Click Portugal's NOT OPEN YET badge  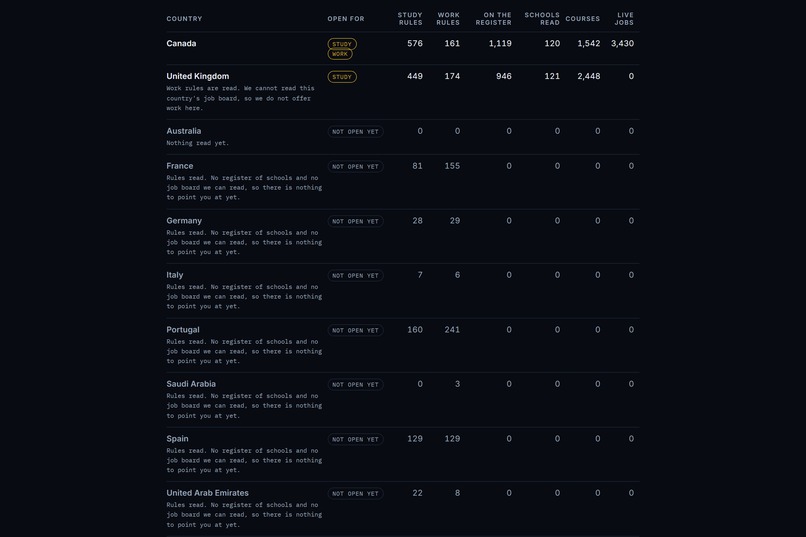pos(355,330)
